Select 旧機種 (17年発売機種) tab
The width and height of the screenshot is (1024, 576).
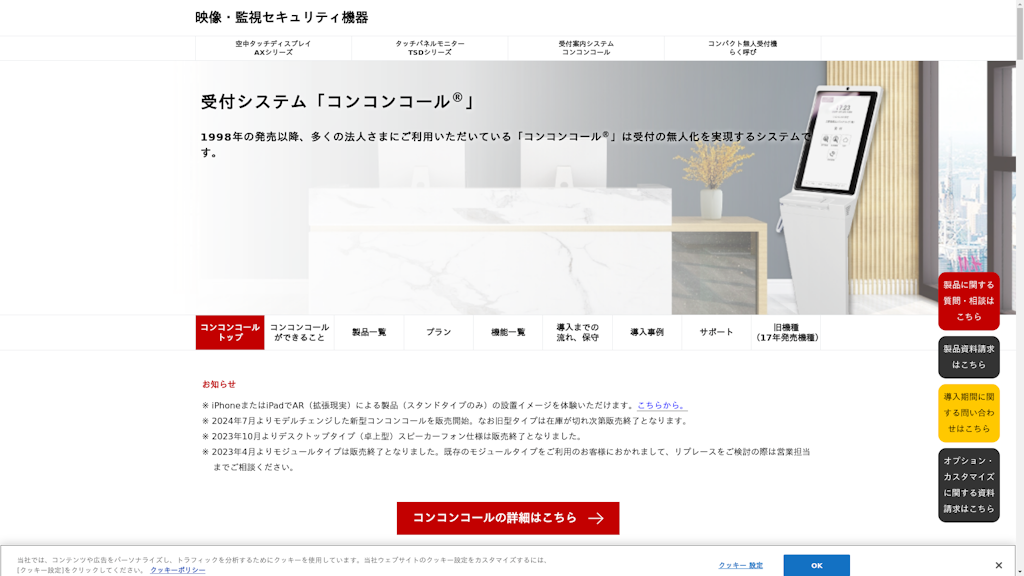(x=786, y=332)
